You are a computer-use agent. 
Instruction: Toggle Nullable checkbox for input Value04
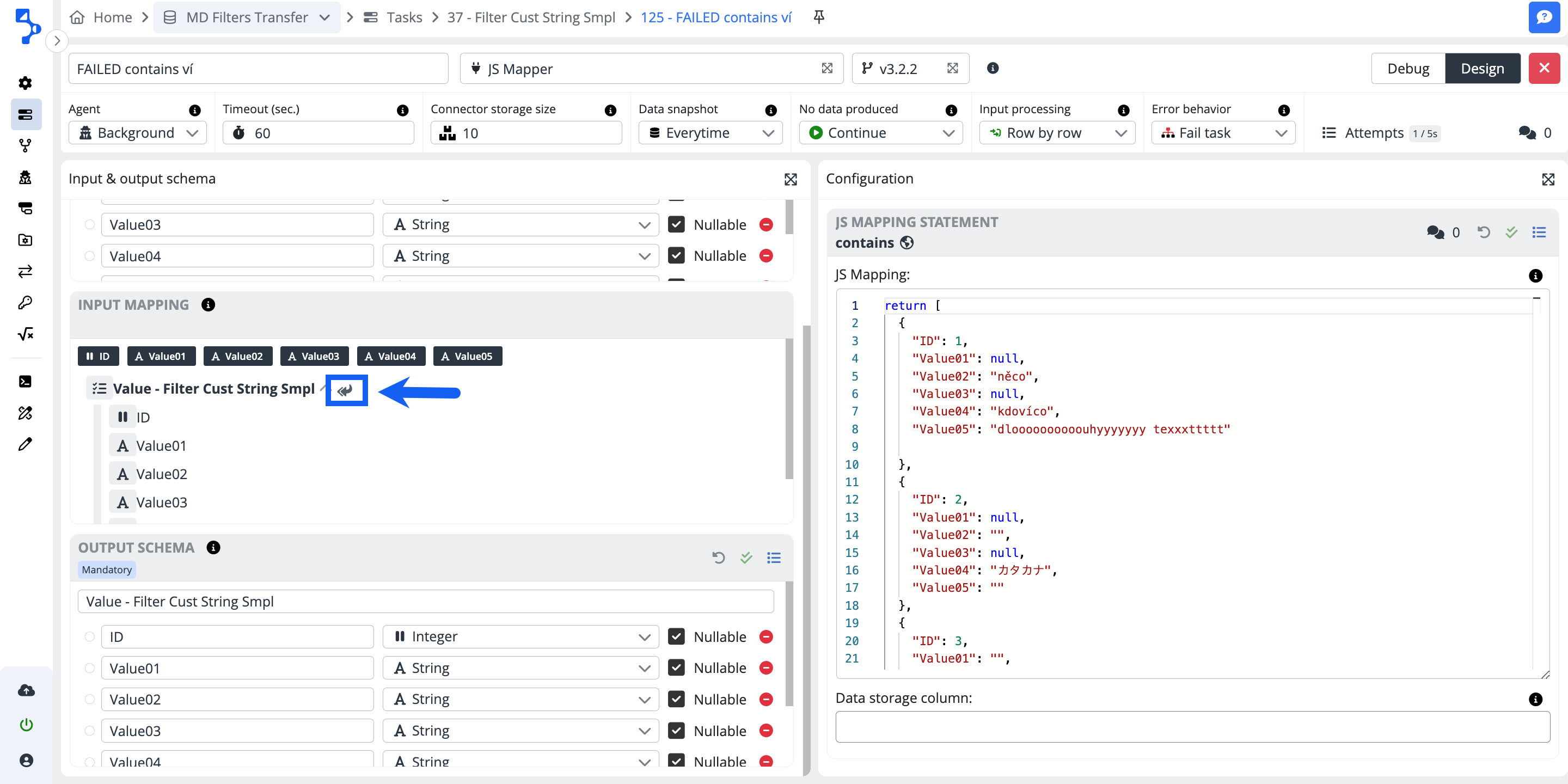(x=676, y=256)
